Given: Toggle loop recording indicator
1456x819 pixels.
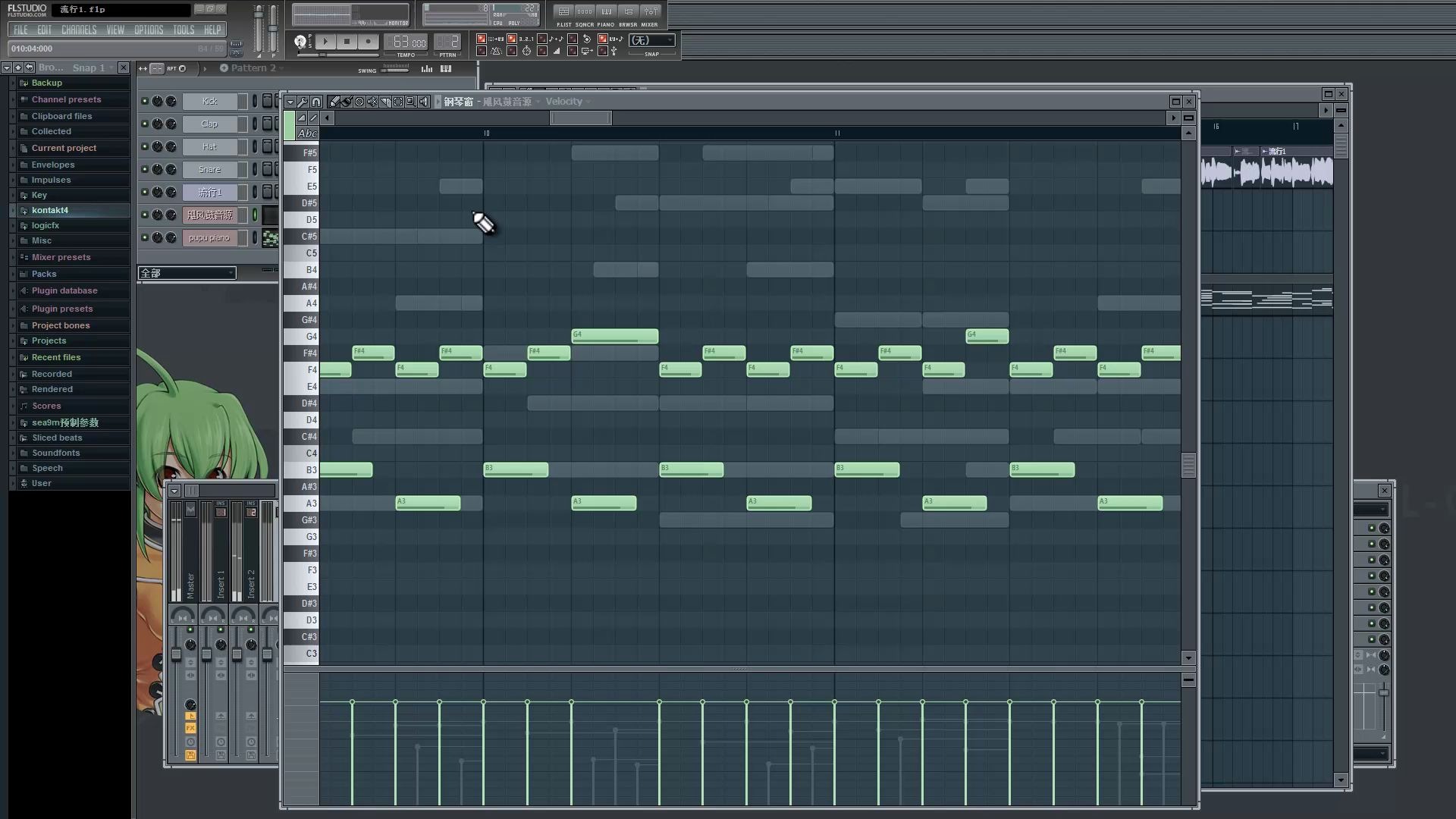Looking at the screenshot, I should pos(573,39).
